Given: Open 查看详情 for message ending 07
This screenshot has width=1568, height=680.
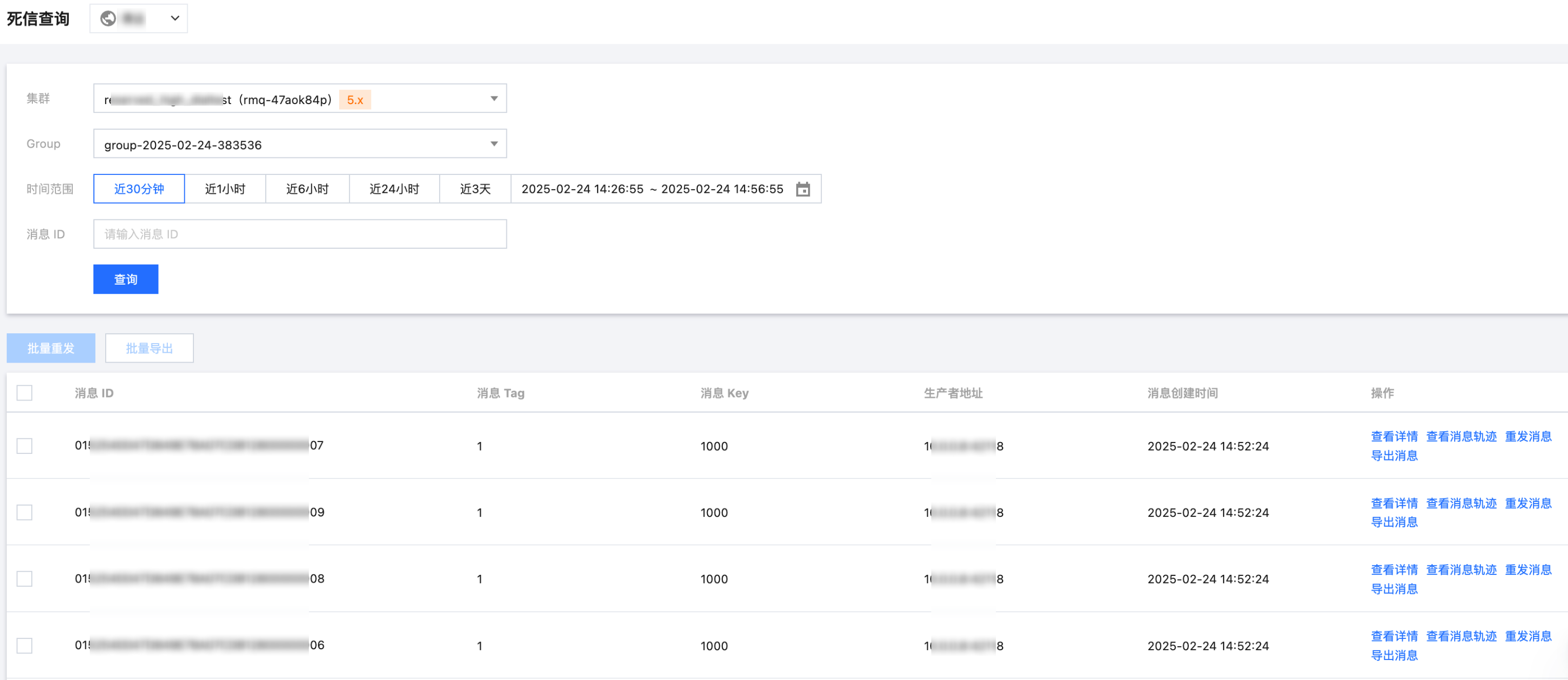Looking at the screenshot, I should [x=1394, y=436].
